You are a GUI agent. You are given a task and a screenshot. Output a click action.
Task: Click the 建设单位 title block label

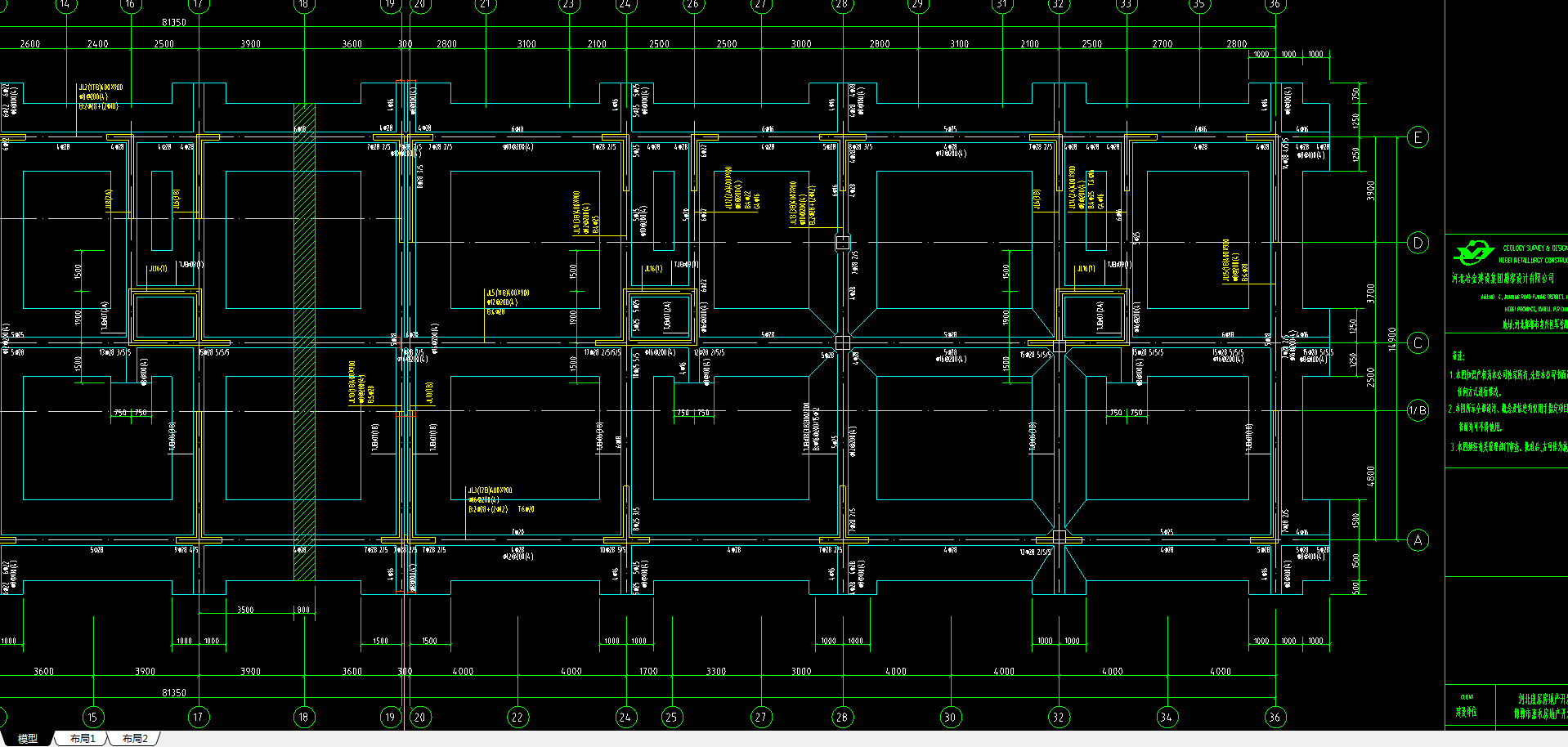pos(1466,712)
